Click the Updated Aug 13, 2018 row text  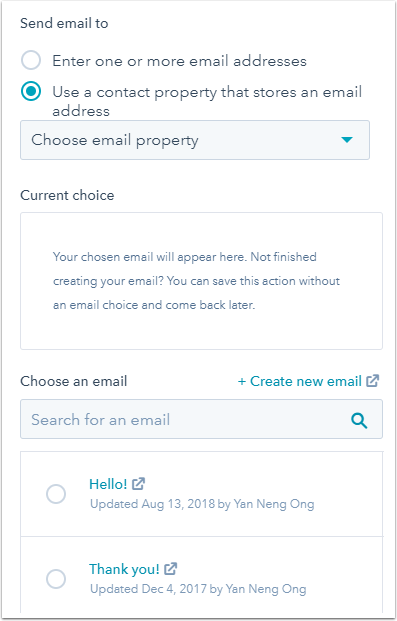click(x=202, y=504)
